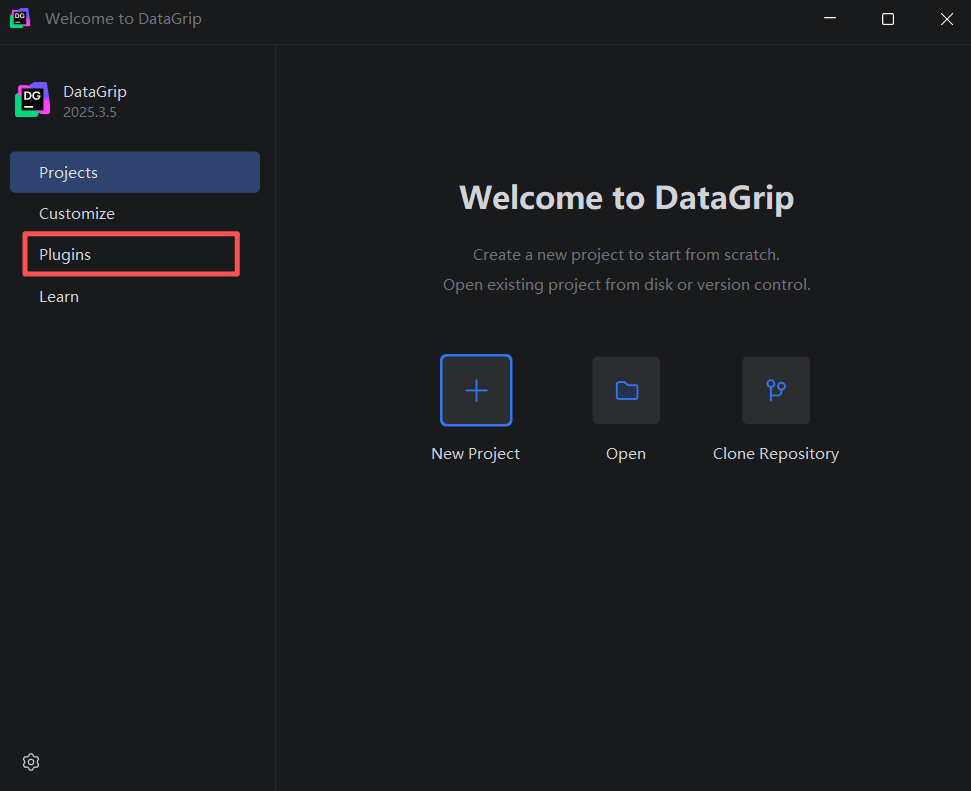Click the DataGrip title bar app icon
The height and width of the screenshot is (791, 971).
(20, 19)
